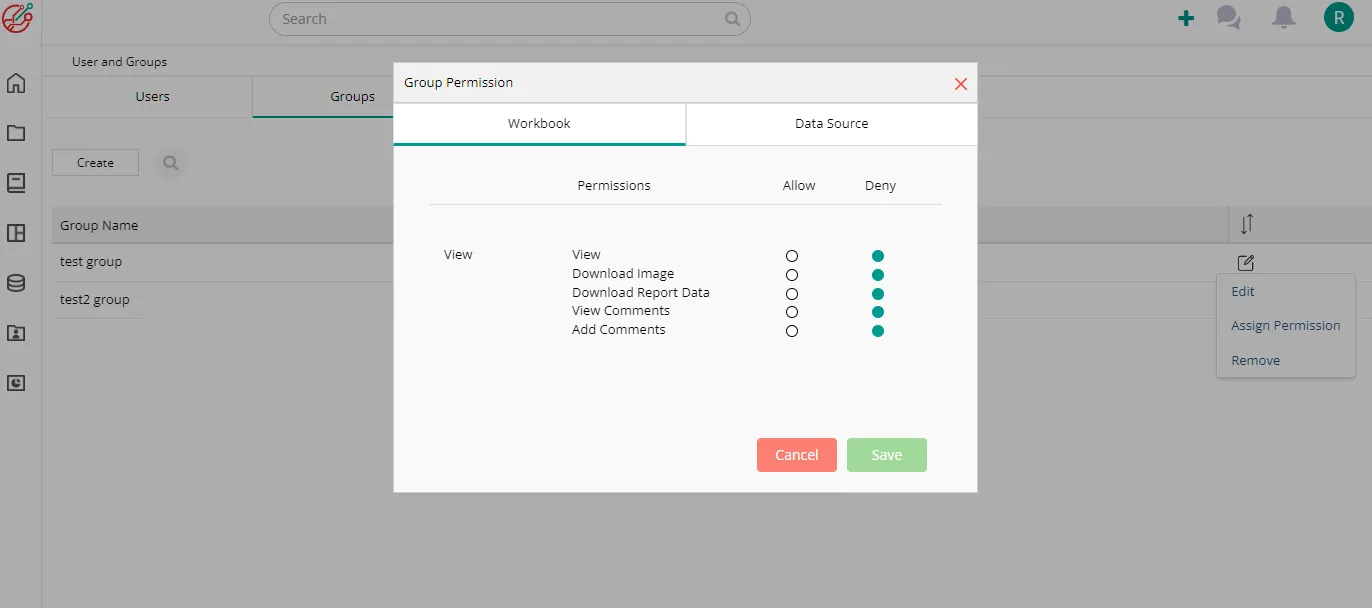This screenshot has width=1372, height=608.
Task: Select Deny for Add Comments permission
Action: coord(878,331)
